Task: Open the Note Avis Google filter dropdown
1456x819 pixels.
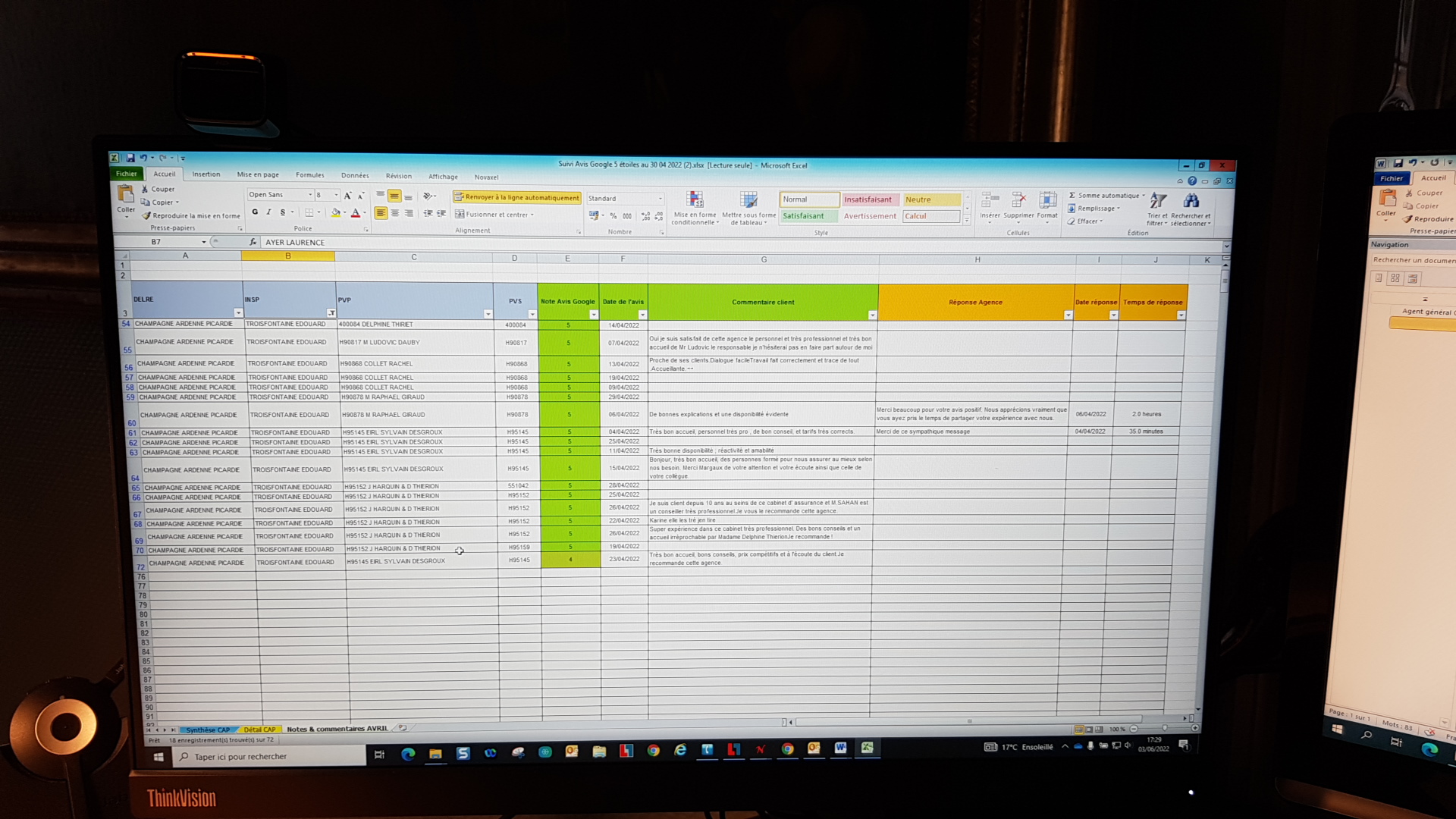Action: click(x=594, y=315)
